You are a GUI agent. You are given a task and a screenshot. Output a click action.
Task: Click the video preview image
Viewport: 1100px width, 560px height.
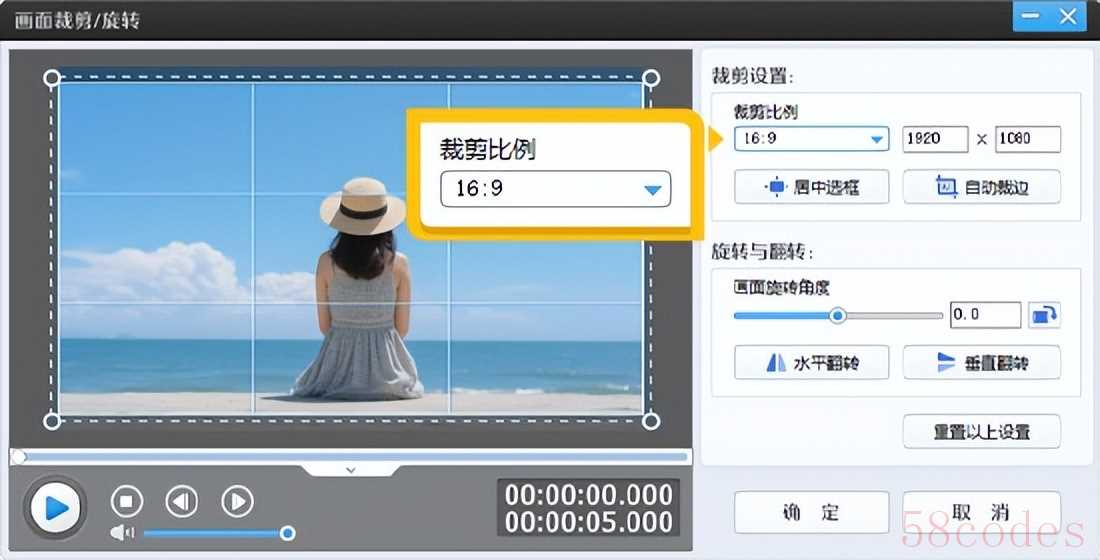pyautogui.click(x=351, y=248)
